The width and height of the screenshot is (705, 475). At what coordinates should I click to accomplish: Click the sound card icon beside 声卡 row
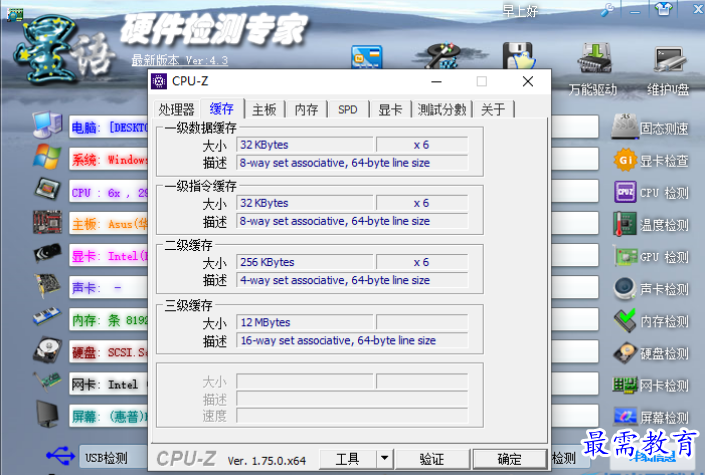point(47,286)
